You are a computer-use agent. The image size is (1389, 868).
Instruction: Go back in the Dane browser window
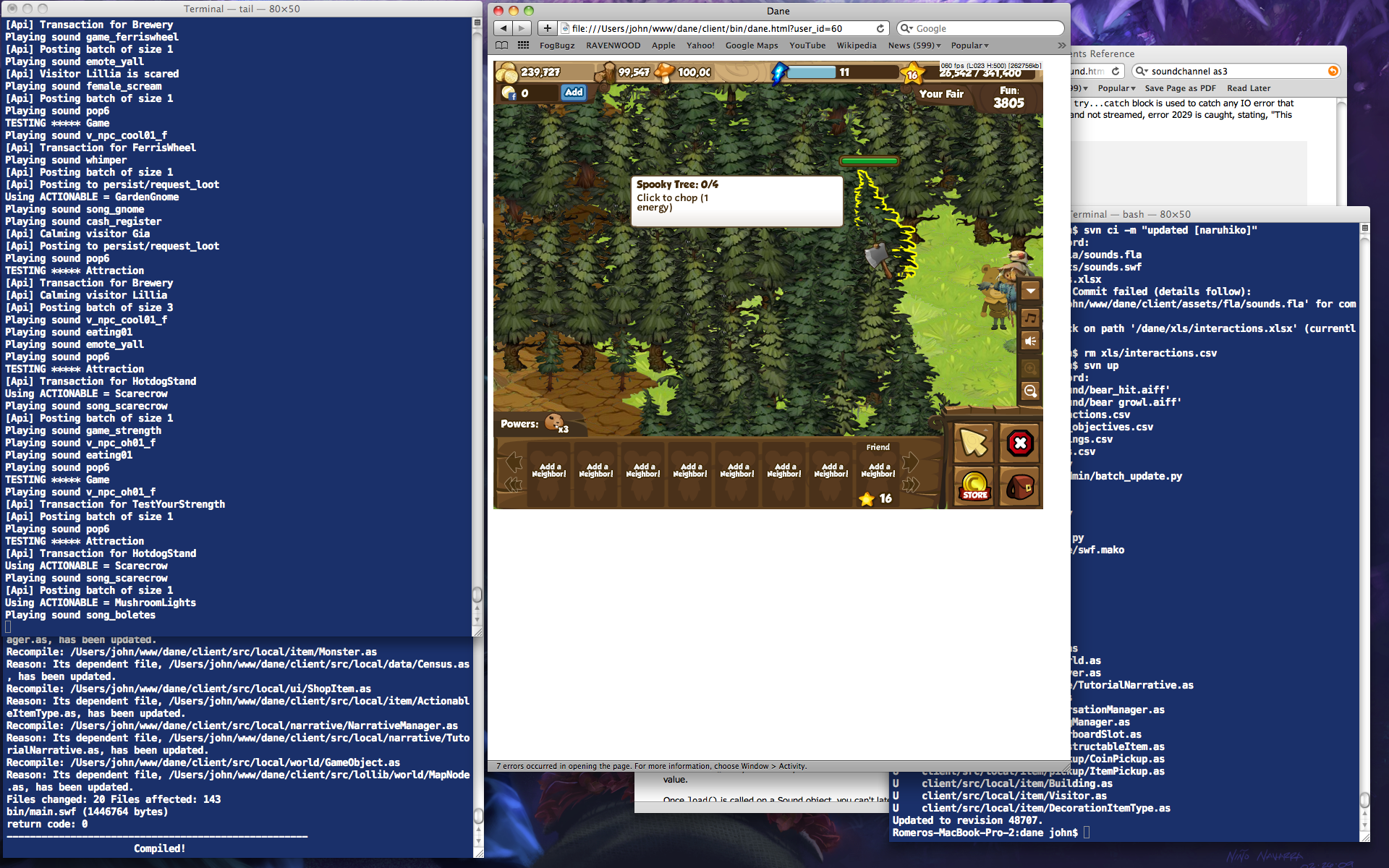click(x=504, y=28)
